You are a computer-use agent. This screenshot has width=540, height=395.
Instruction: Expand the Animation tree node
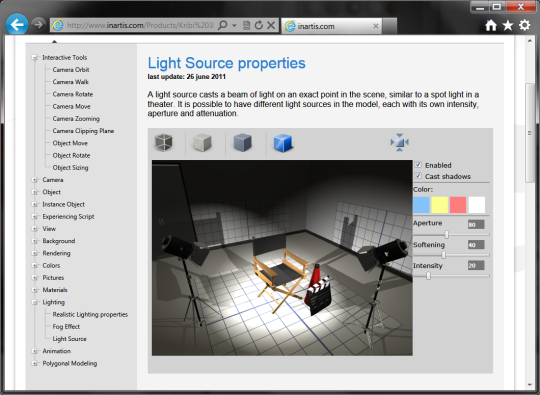point(34,351)
